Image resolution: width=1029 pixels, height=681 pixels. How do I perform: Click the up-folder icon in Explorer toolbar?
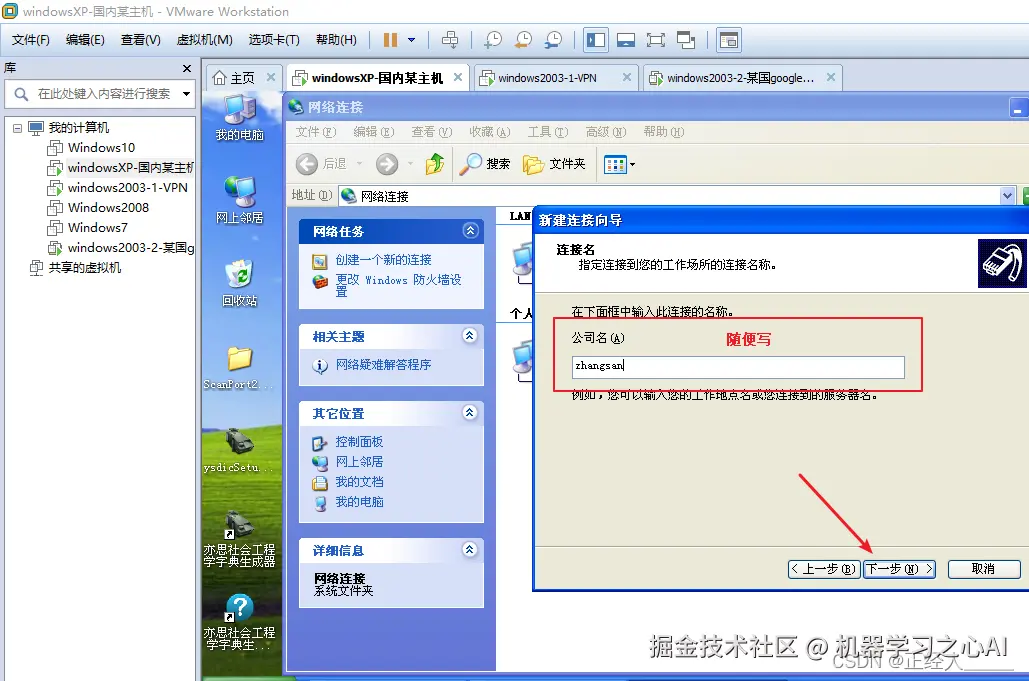tap(434, 163)
